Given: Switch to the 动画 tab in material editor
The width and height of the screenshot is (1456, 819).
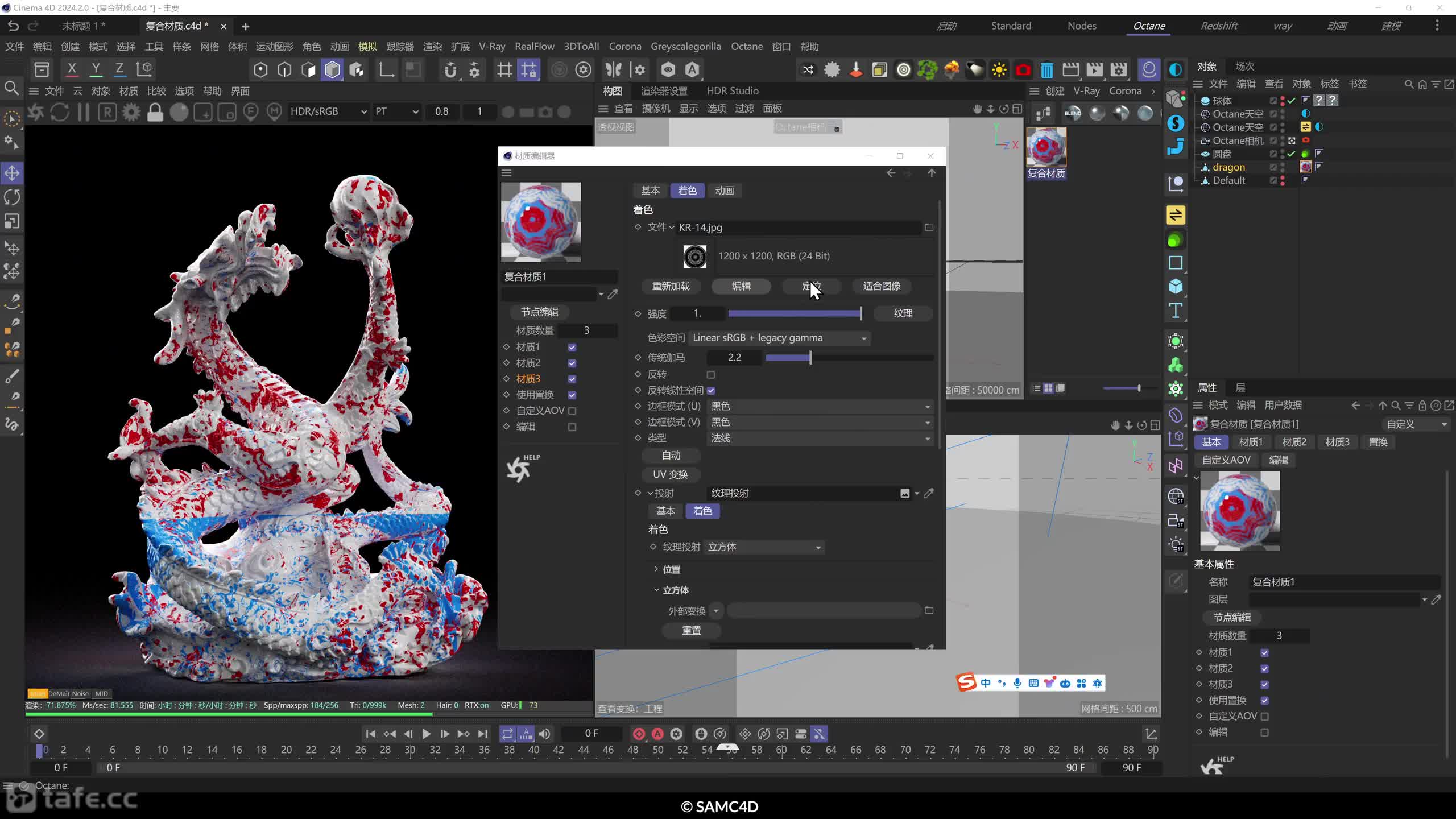Looking at the screenshot, I should click(x=724, y=191).
